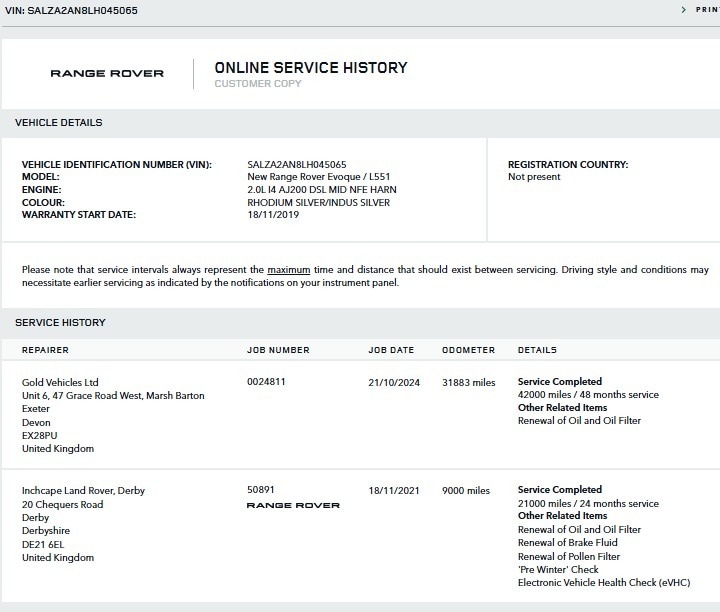Click job number 50891

(260, 491)
